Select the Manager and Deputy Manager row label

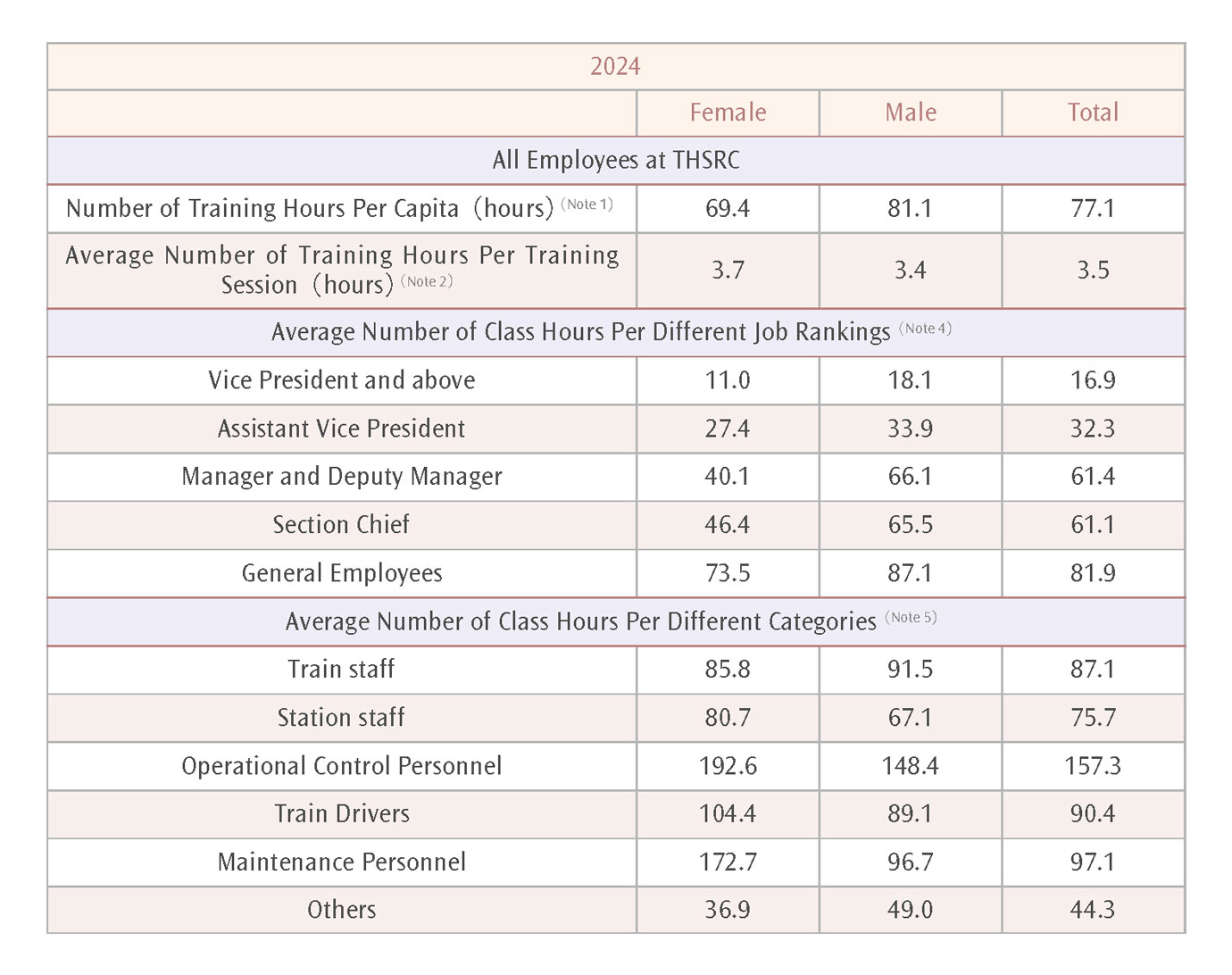coord(341,477)
